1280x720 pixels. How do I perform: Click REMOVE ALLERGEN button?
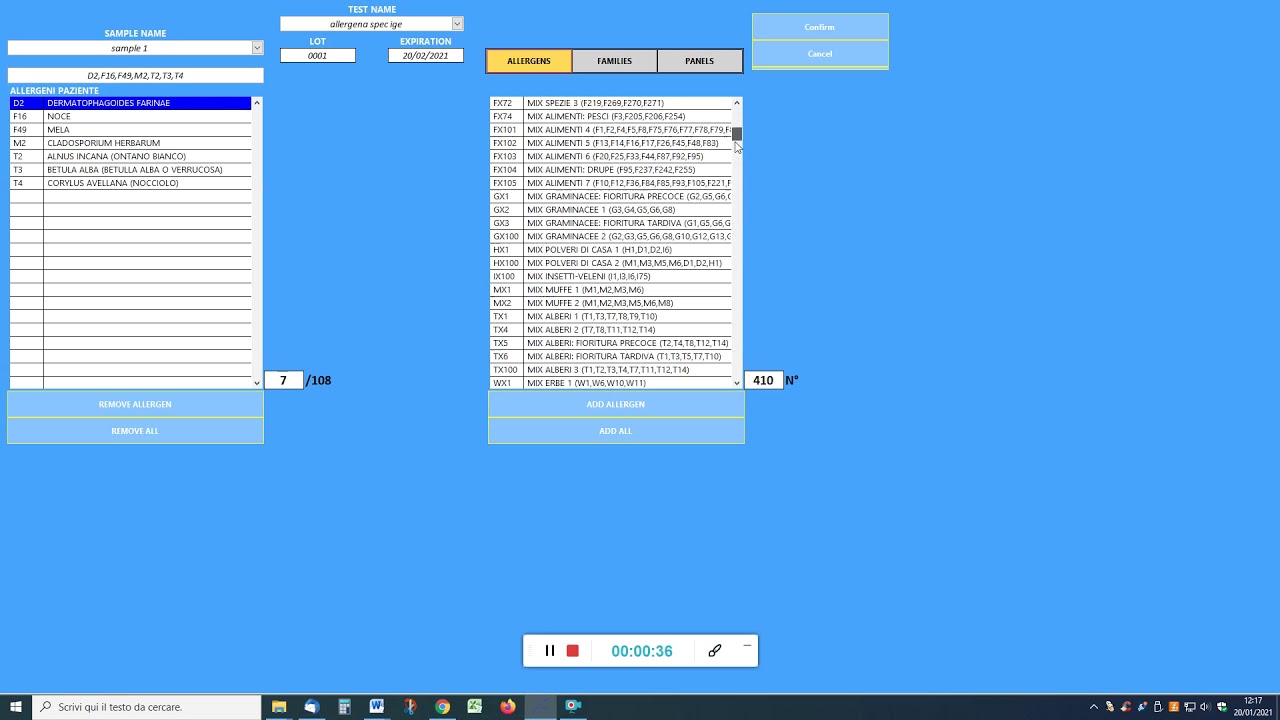coord(135,404)
